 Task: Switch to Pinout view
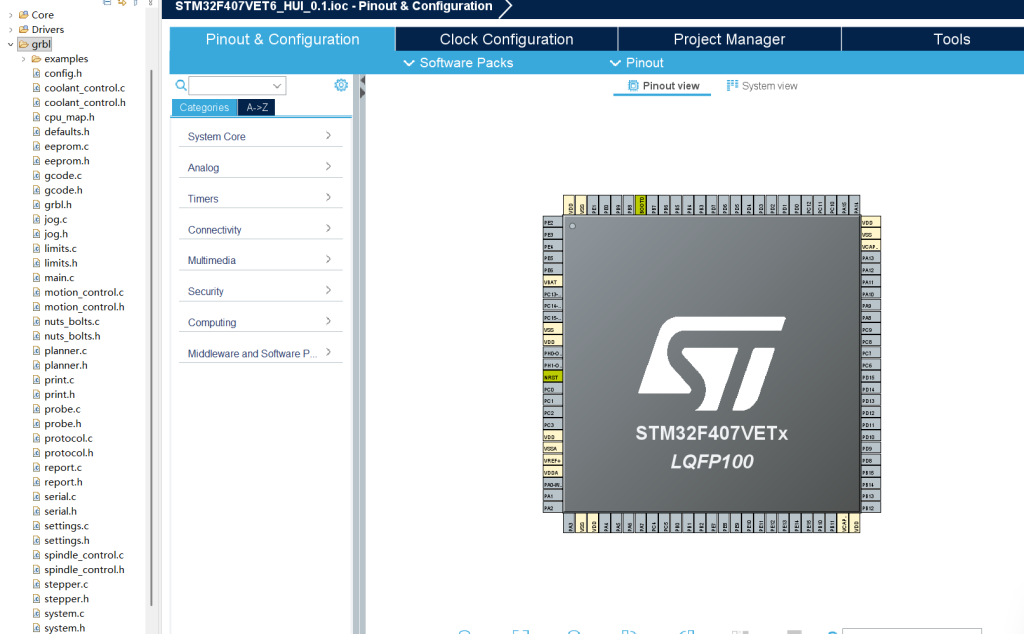pyautogui.click(x=663, y=86)
